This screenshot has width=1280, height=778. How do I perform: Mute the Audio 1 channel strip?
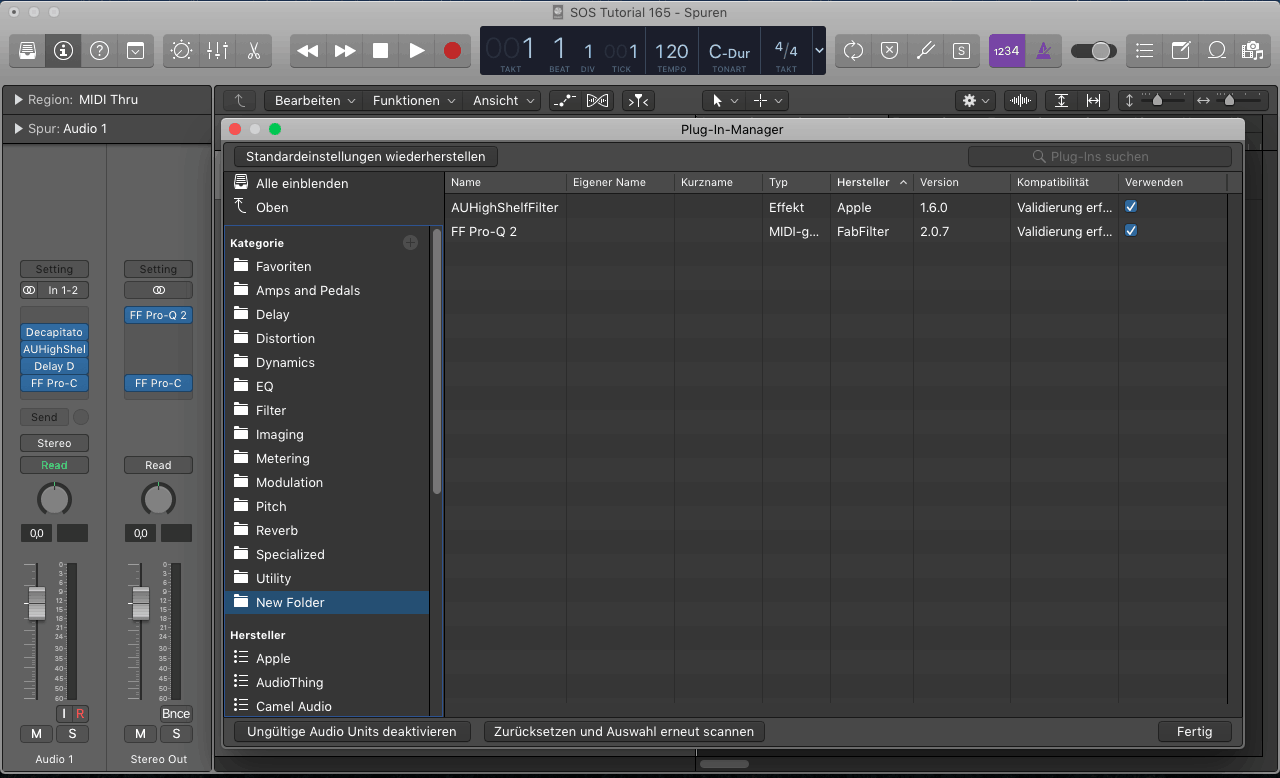click(37, 734)
